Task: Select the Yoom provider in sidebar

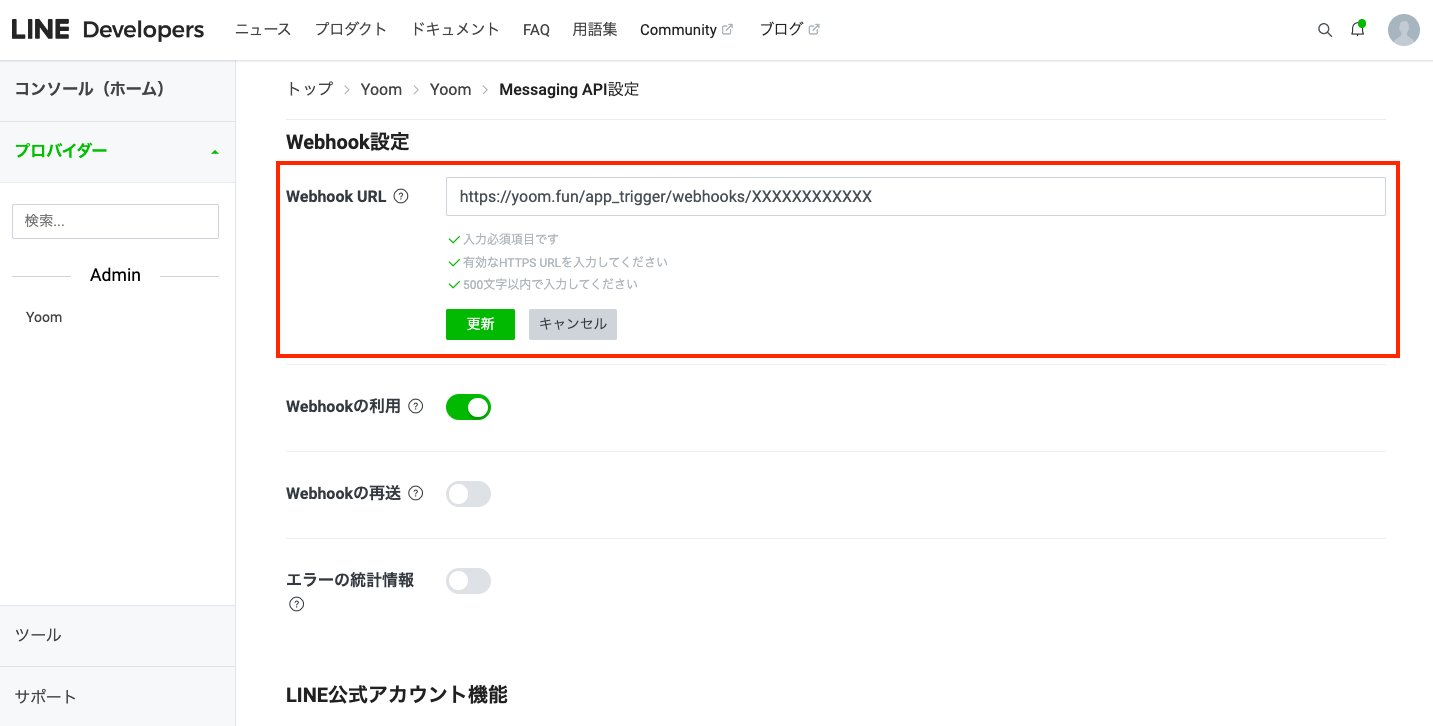Action: pyautogui.click(x=44, y=317)
